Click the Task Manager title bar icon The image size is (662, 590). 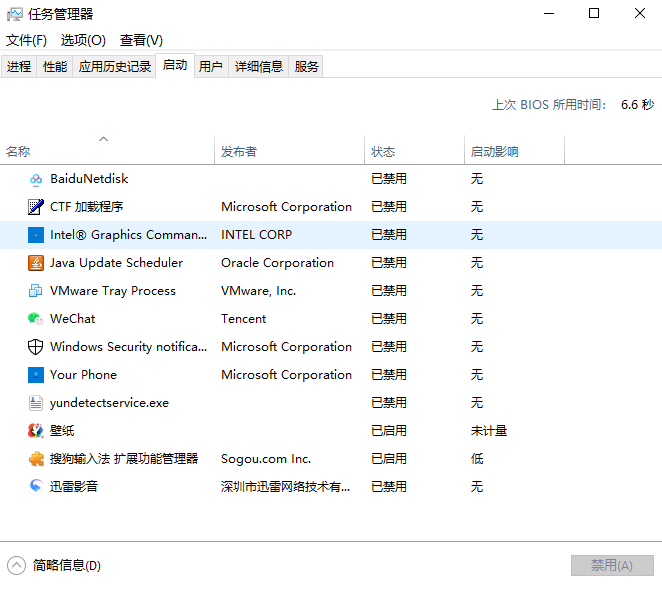15,14
